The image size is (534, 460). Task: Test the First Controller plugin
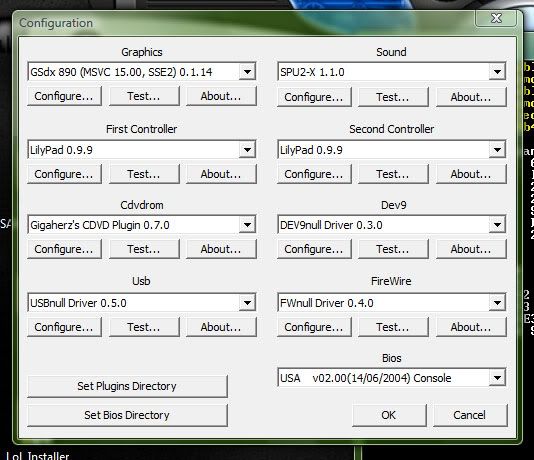144,174
